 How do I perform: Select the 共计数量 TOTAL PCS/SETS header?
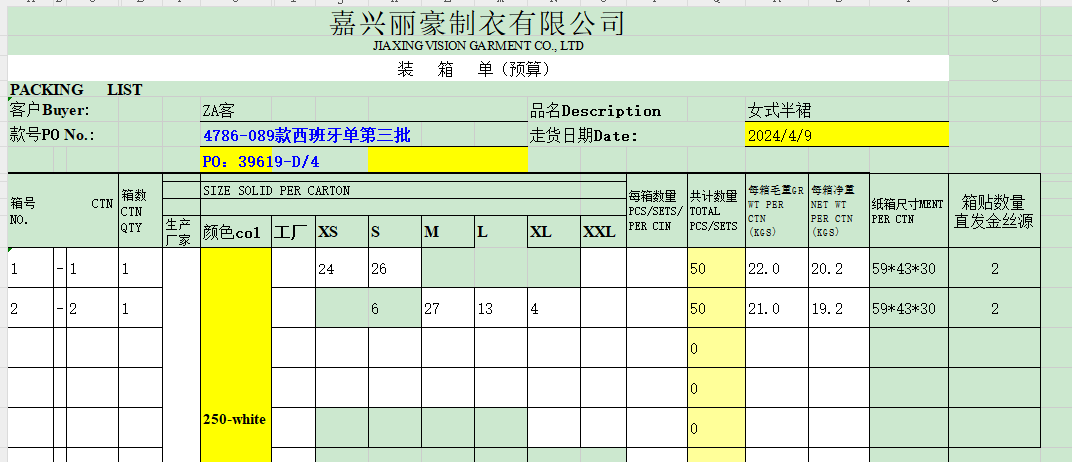click(x=715, y=211)
